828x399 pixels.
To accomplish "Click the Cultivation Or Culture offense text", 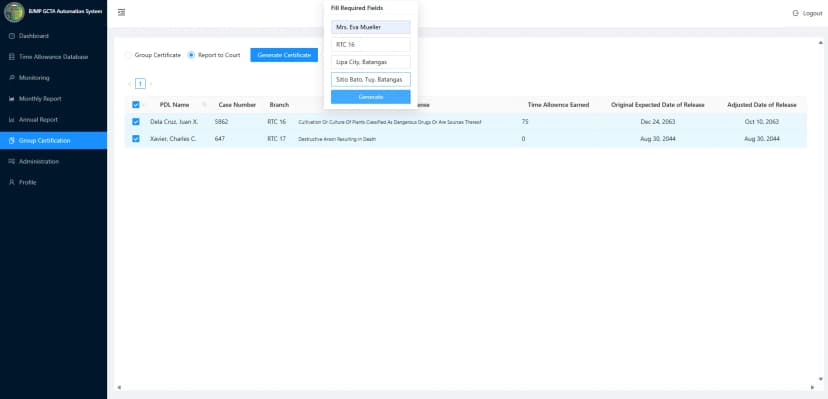I will (x=390, y=122).
